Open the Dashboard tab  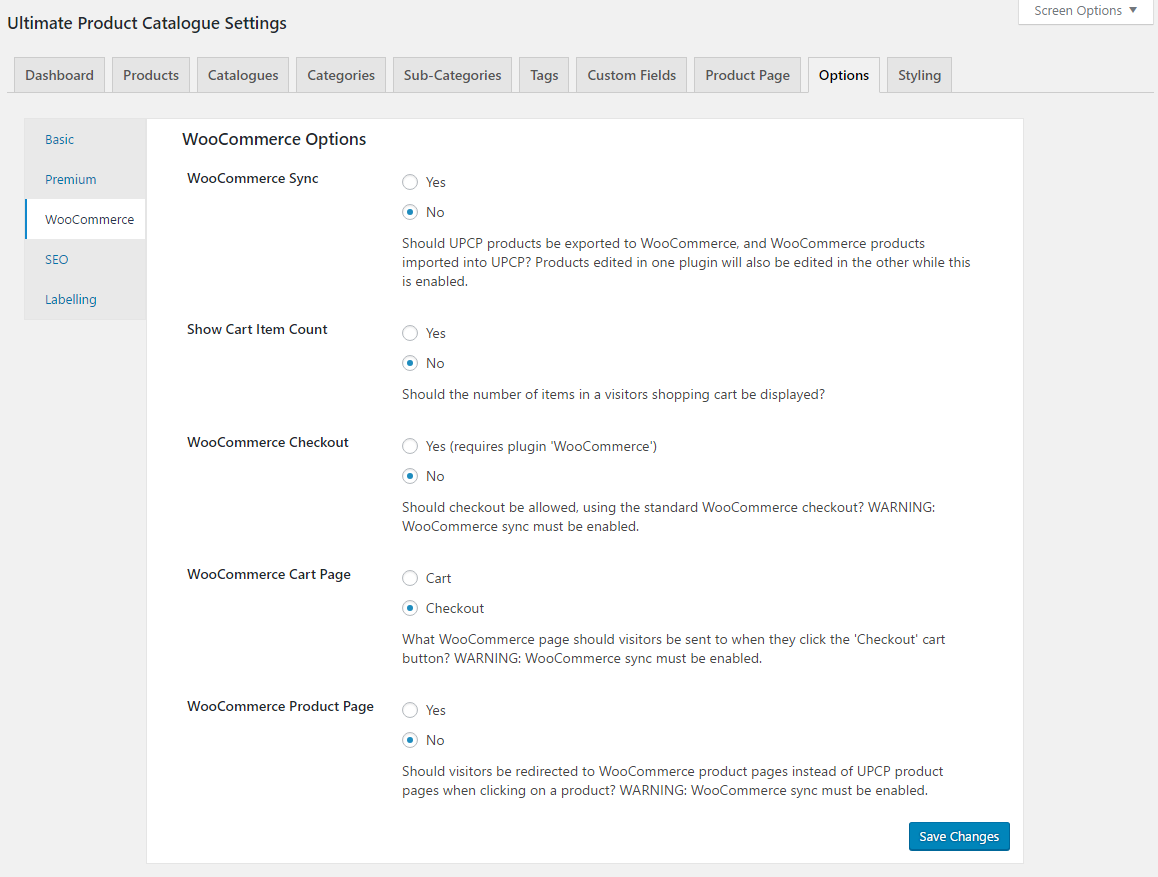59,75
